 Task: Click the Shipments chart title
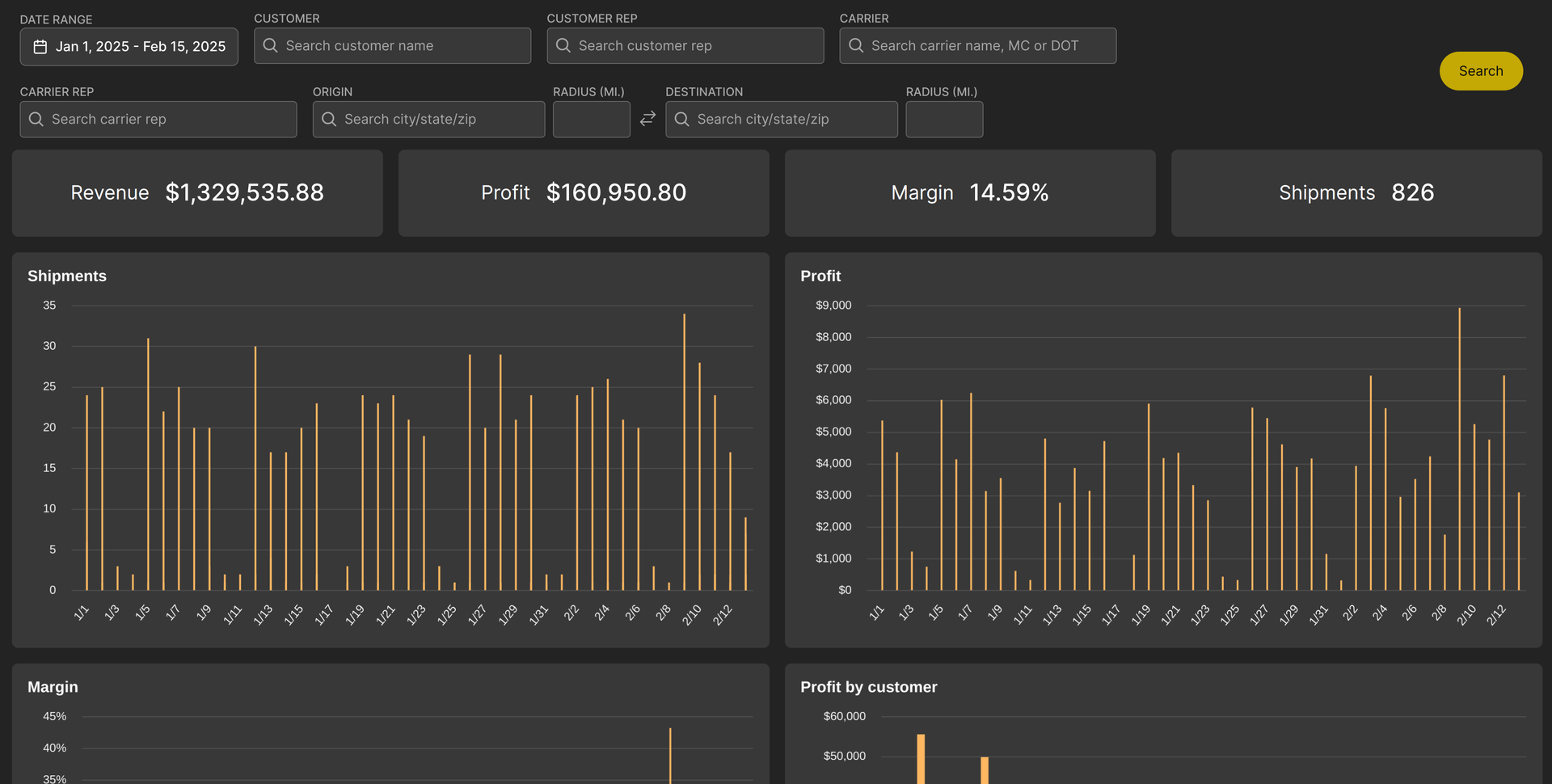[67, 276]
